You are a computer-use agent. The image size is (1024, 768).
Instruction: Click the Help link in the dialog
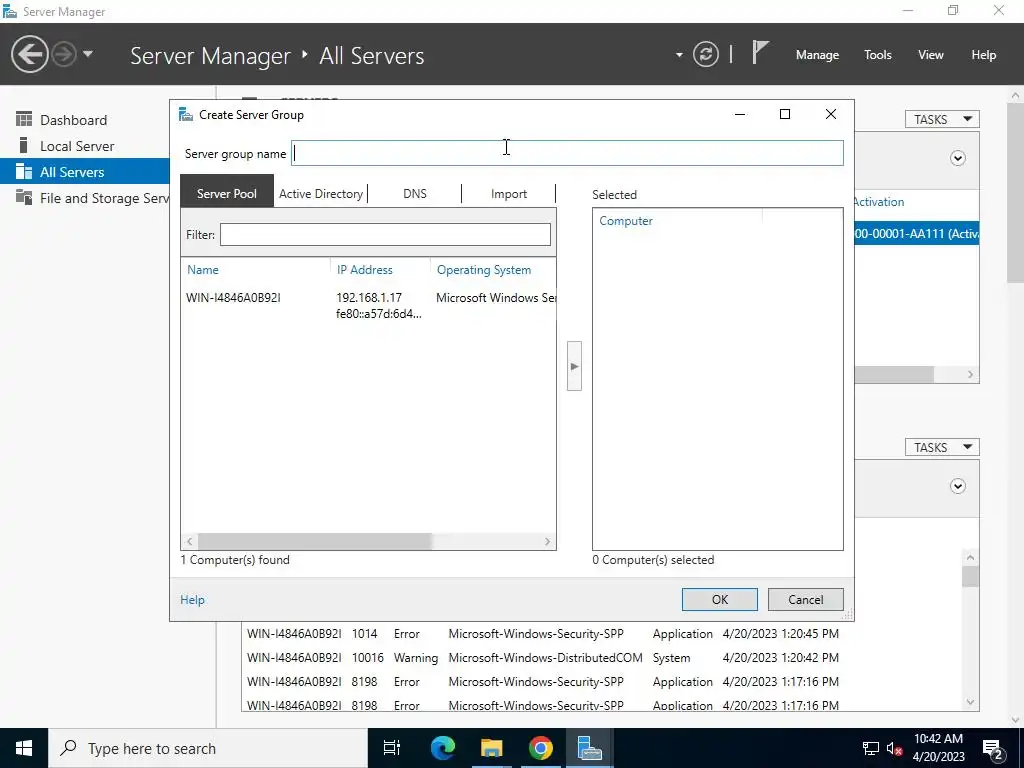[192, 600]
